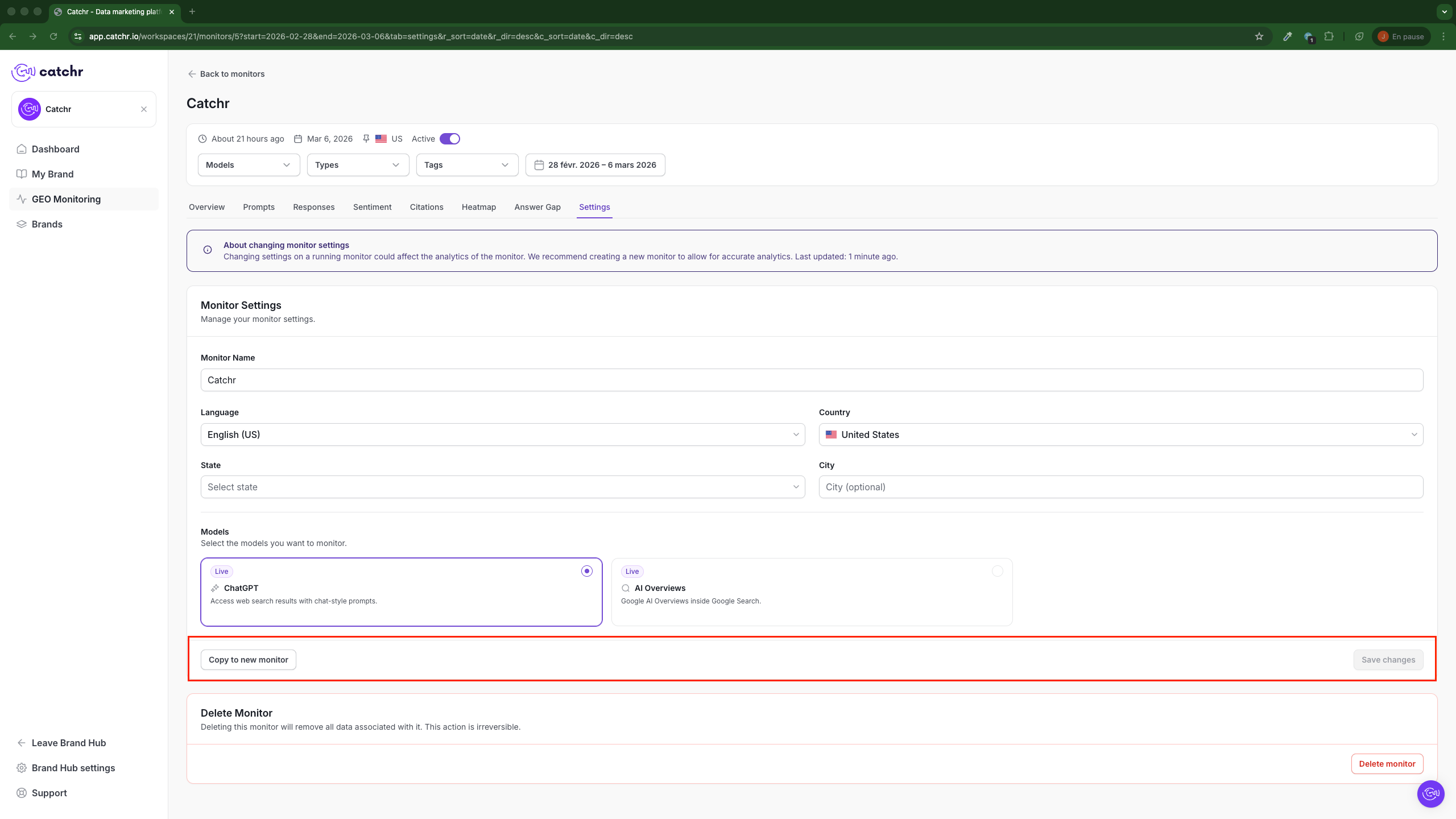Click the Support lifebuoy icon

tap(22, 793)
